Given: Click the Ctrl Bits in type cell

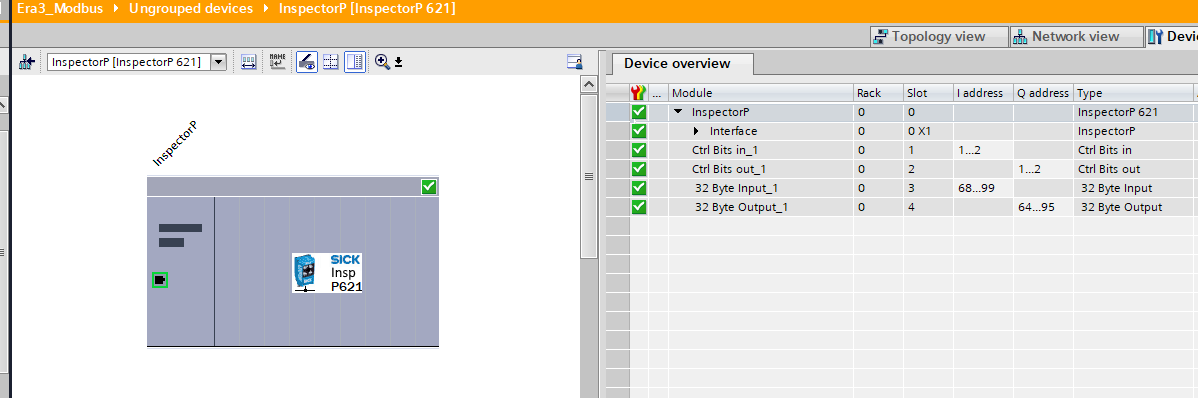Looking at the screenshot, I should click(x=1133, y=150).
